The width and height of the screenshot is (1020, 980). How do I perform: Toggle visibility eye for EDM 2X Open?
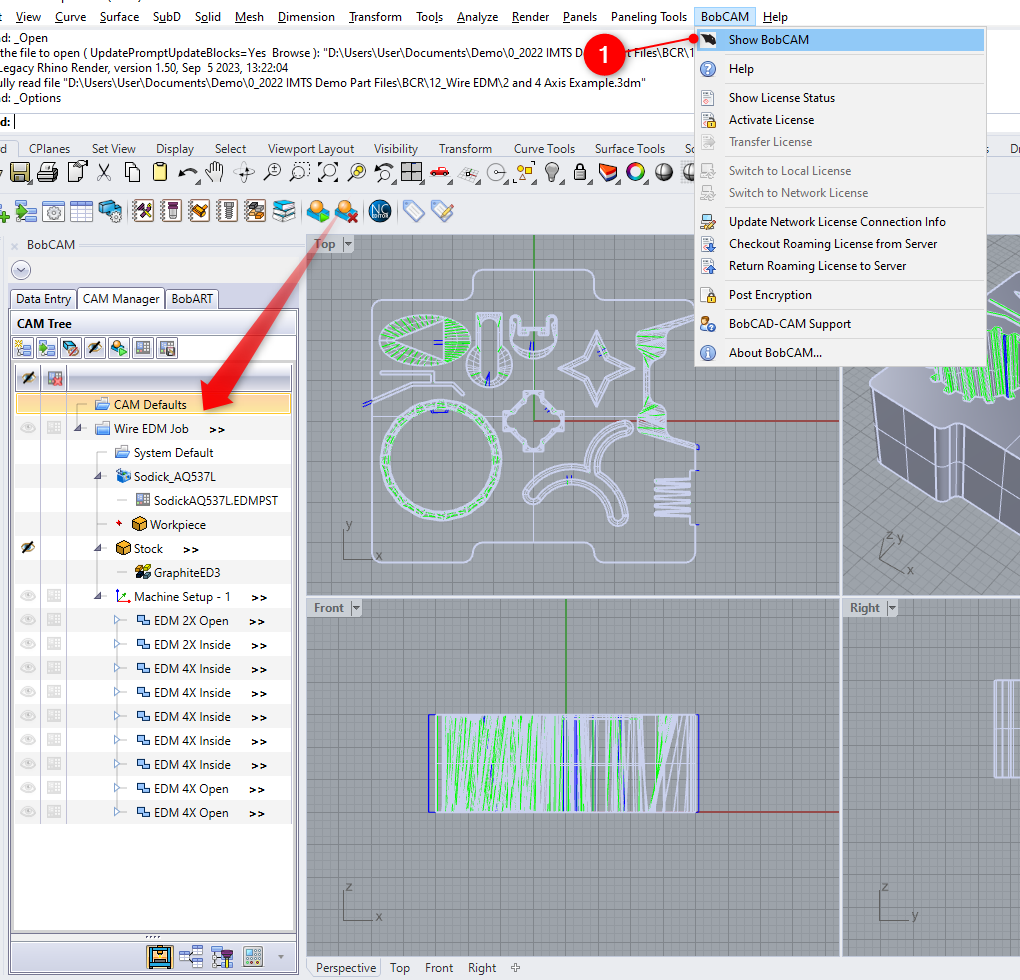click(28, 620)
